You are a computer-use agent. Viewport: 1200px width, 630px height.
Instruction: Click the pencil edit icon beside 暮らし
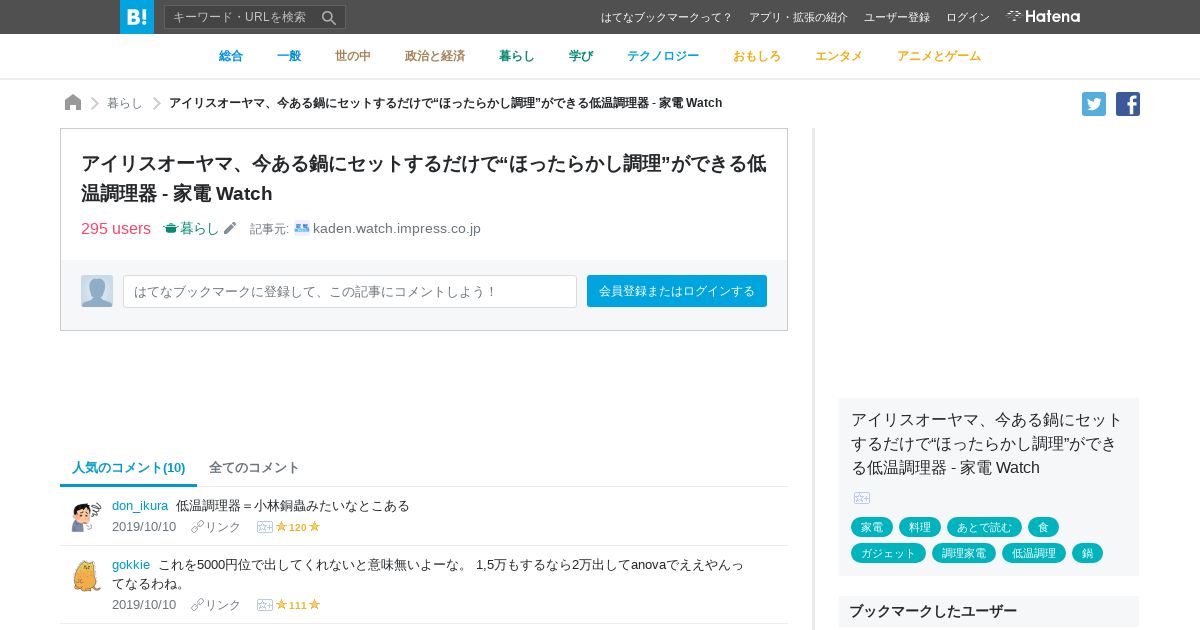coord(230,228)
